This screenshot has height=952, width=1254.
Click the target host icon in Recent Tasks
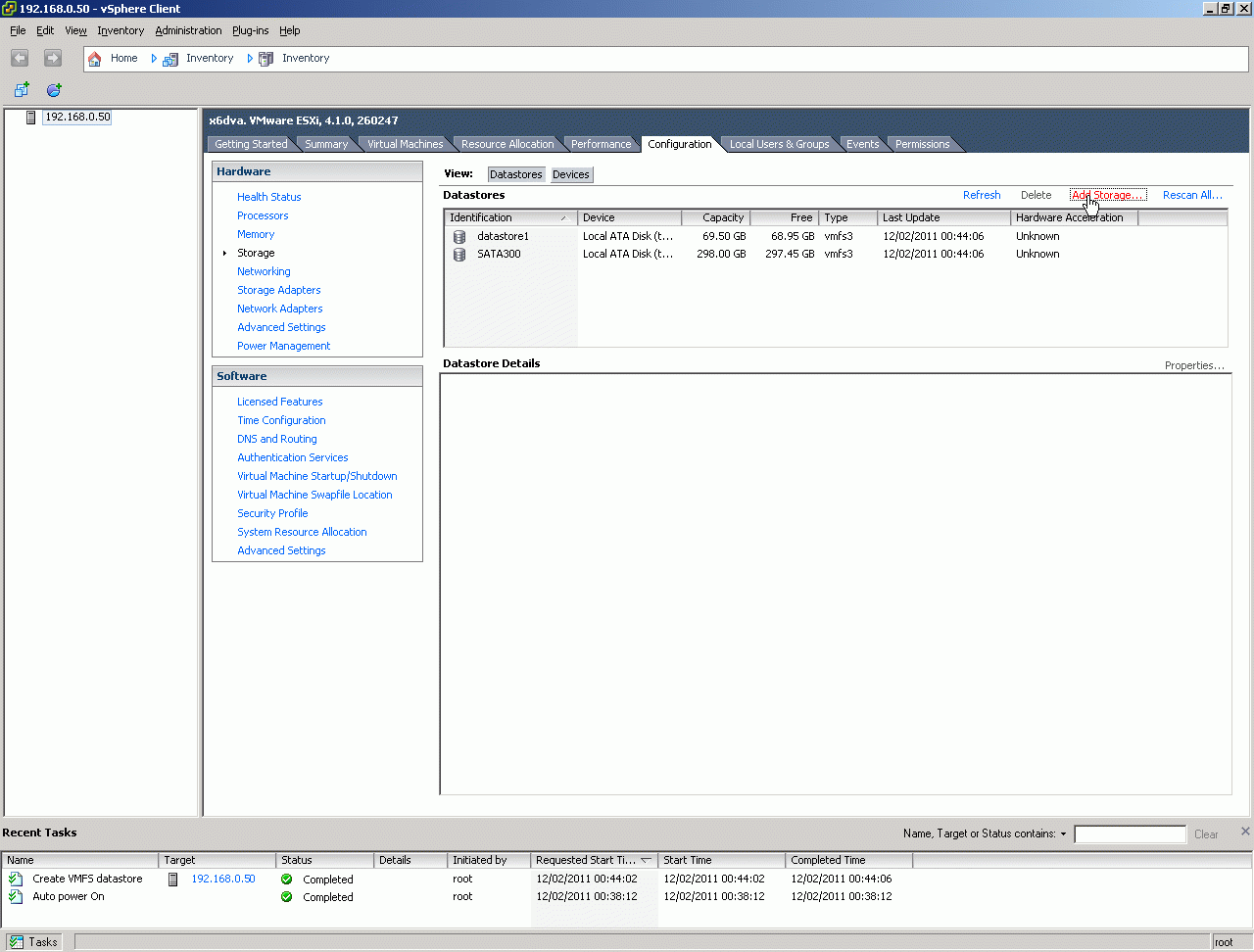[x=173, y=880]
